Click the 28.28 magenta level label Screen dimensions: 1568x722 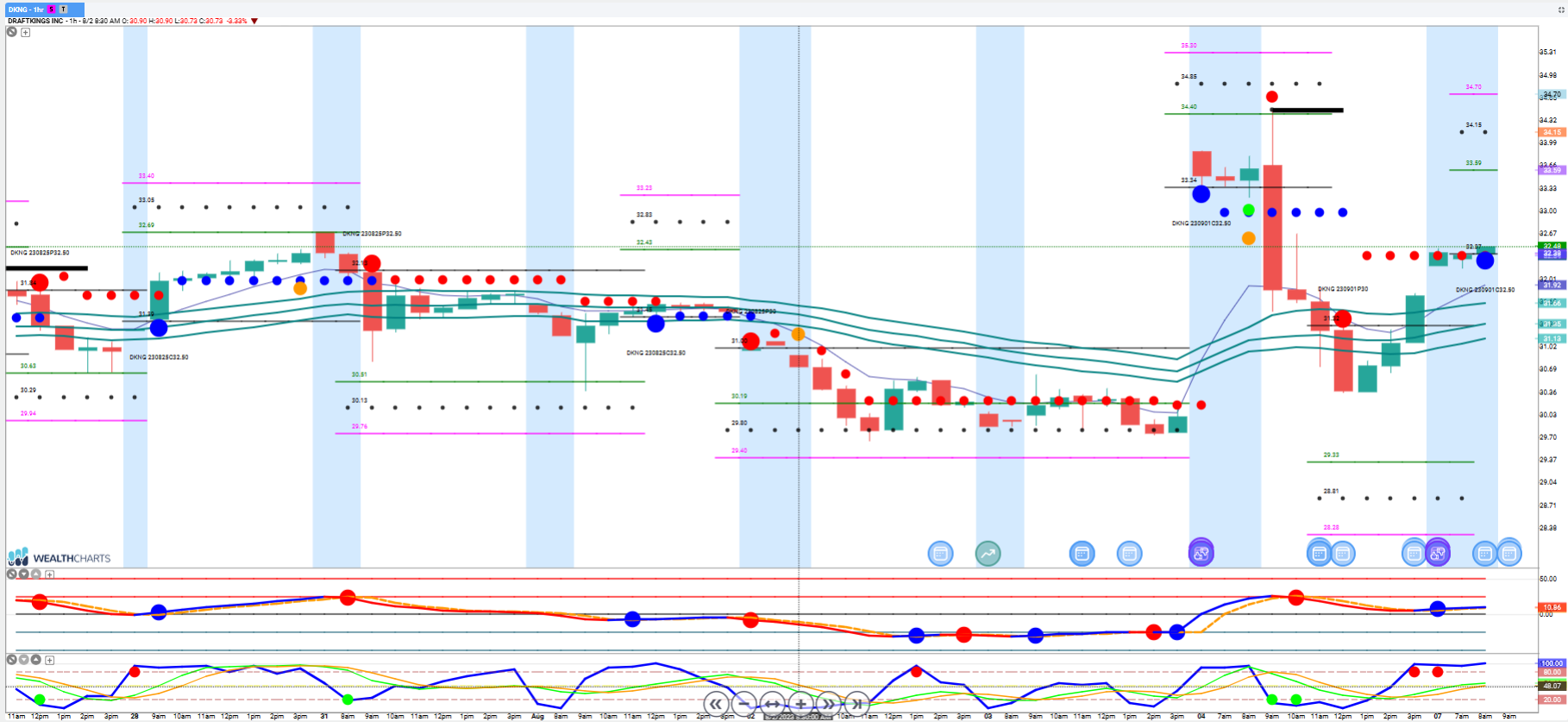1331,528
